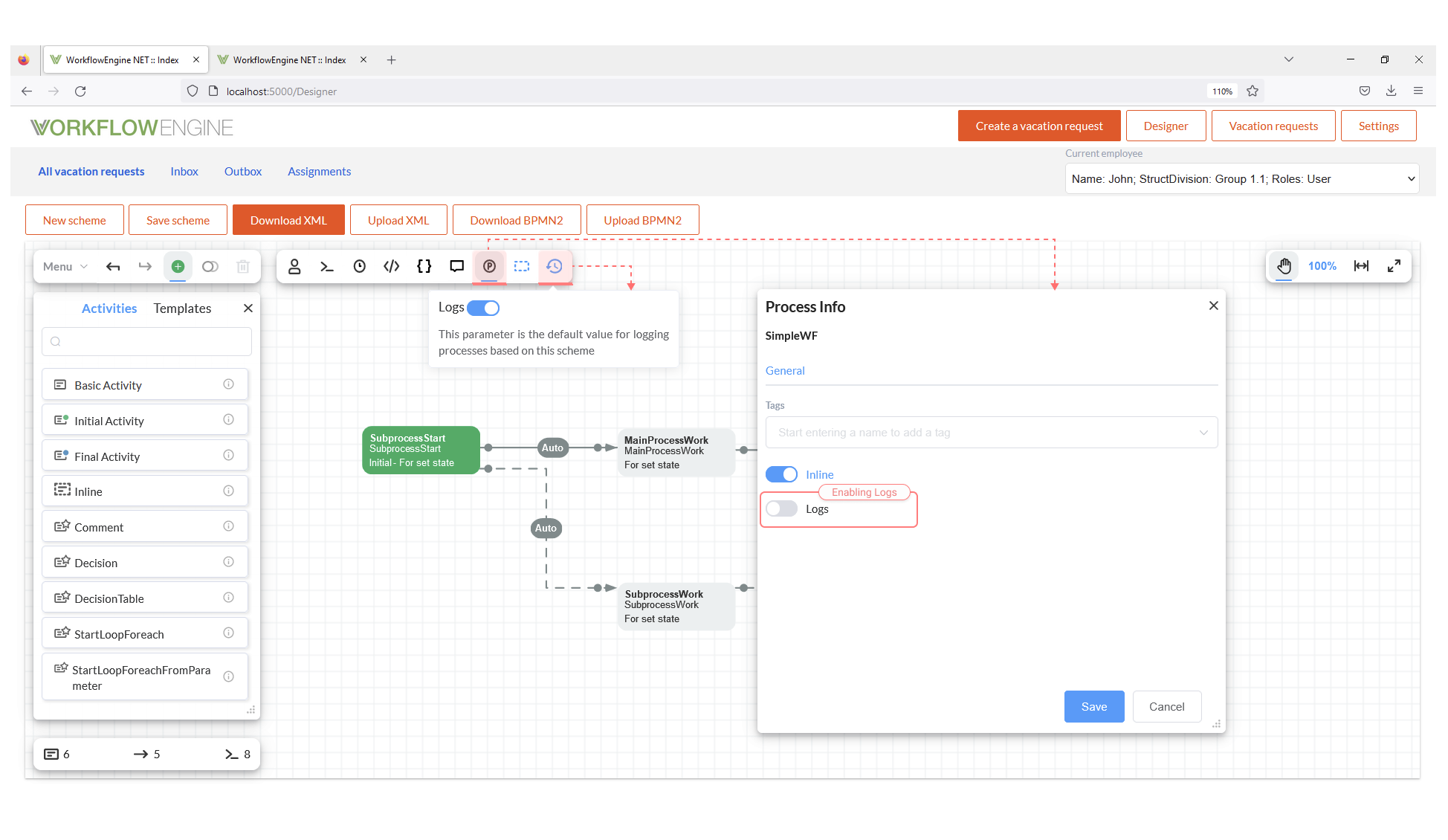
Task: Switch to the Activities tab
Action: [109, 308]
